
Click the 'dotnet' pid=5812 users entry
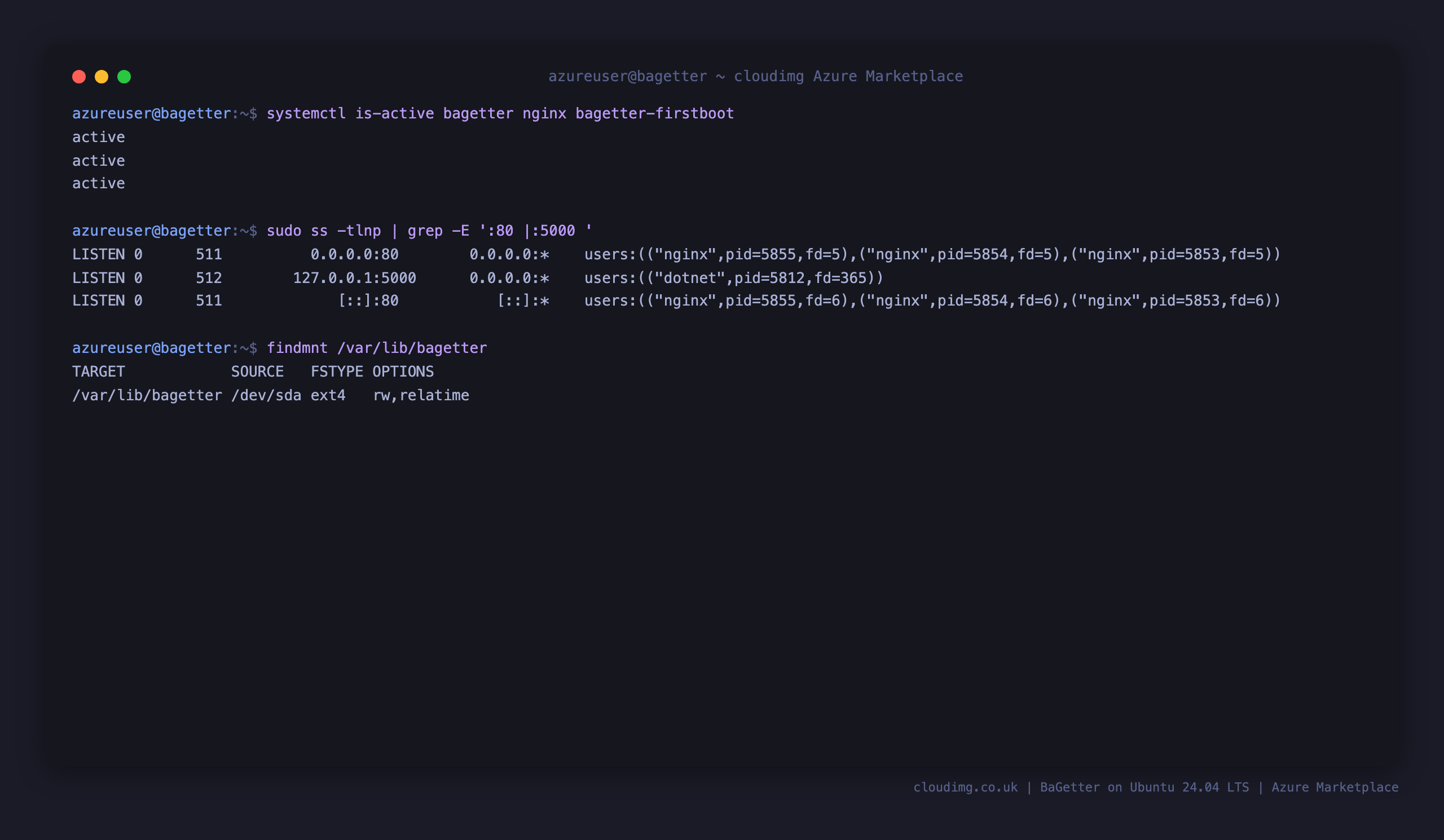point(734,278)
